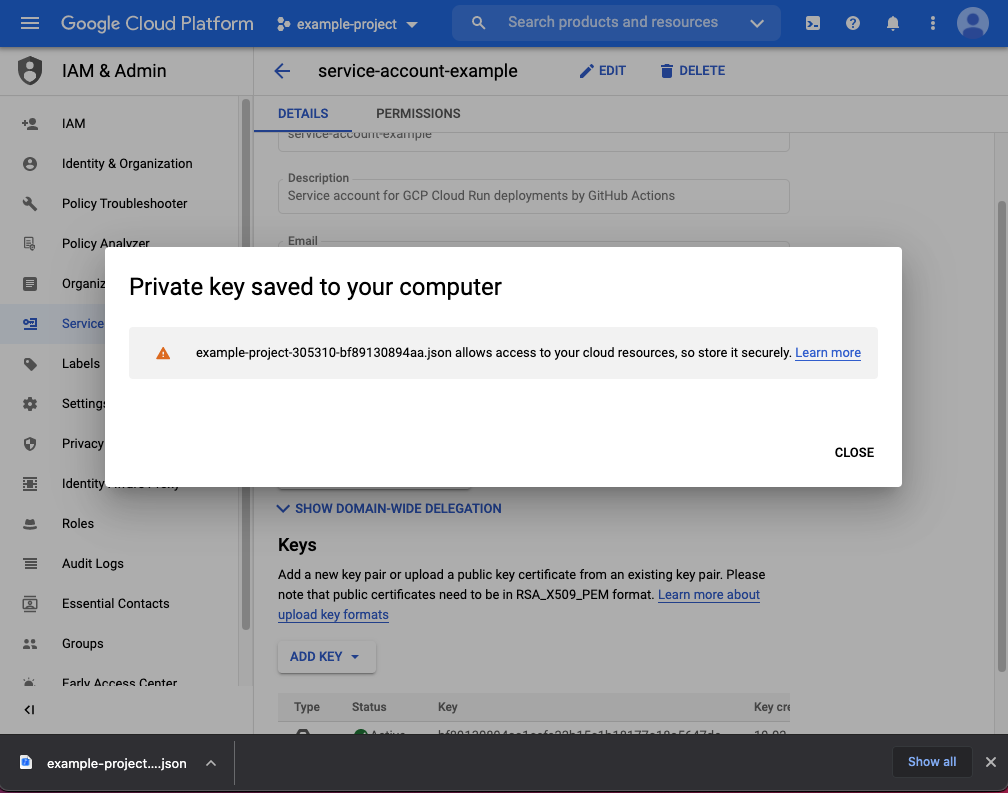Click Show all downloads

click(932, 762)
